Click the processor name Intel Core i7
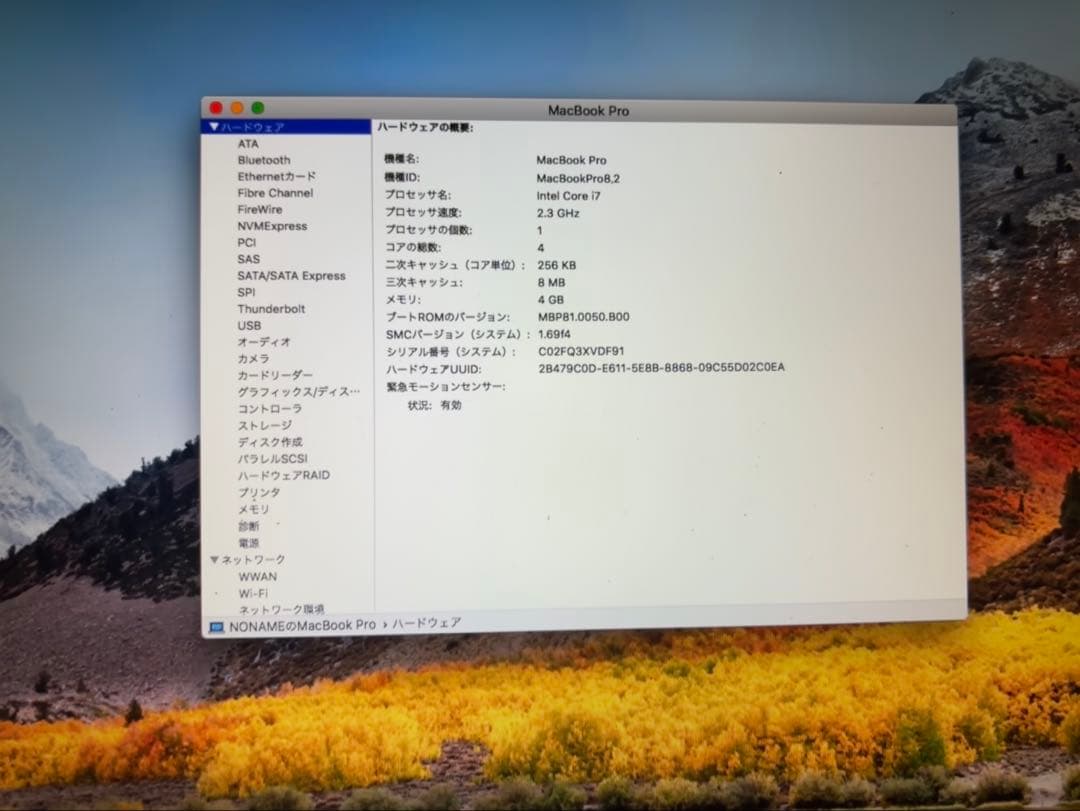Viewport: 1080px width, 811px height. coord(568,196)
